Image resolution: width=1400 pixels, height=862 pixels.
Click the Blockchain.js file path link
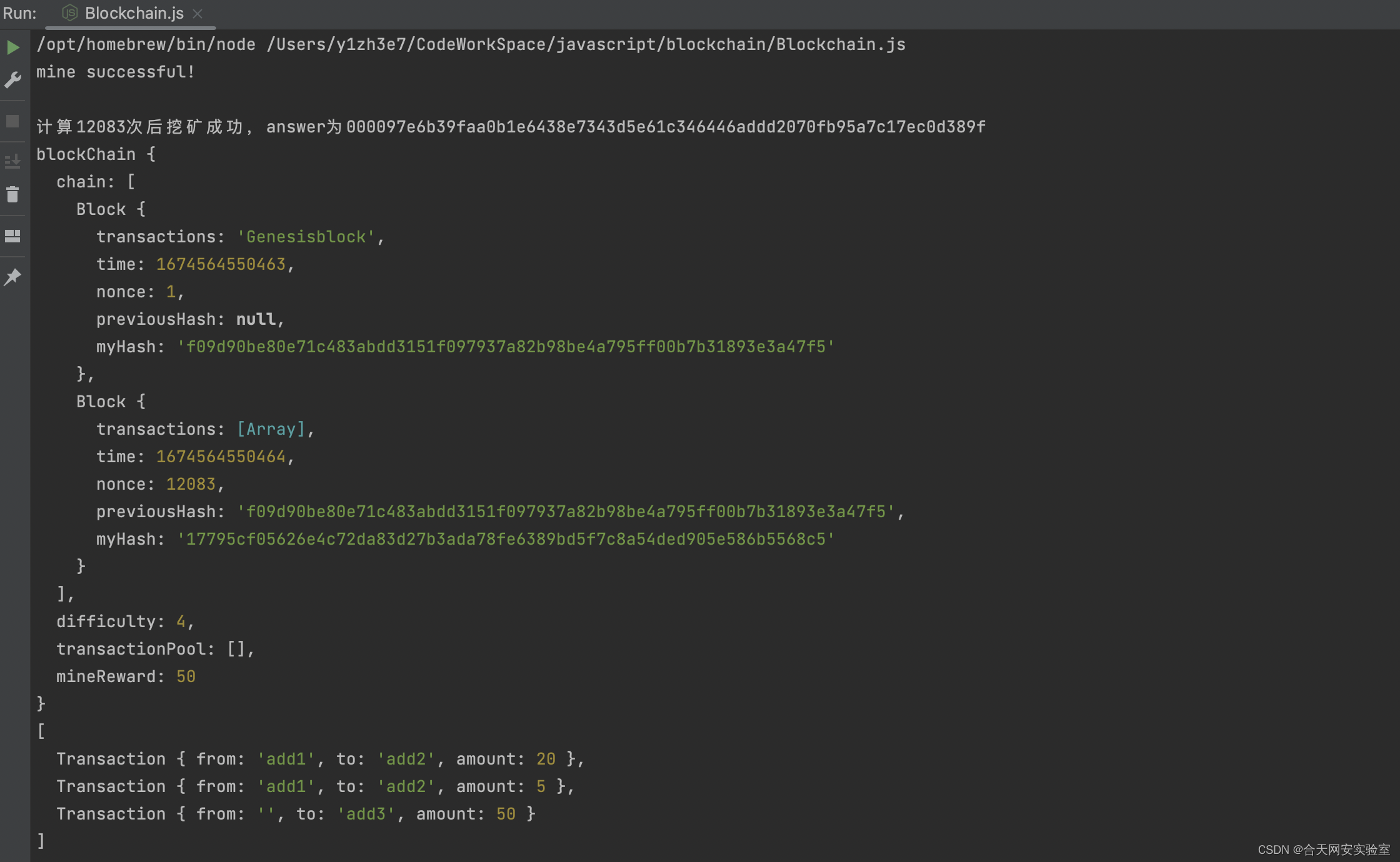(586, 44)
